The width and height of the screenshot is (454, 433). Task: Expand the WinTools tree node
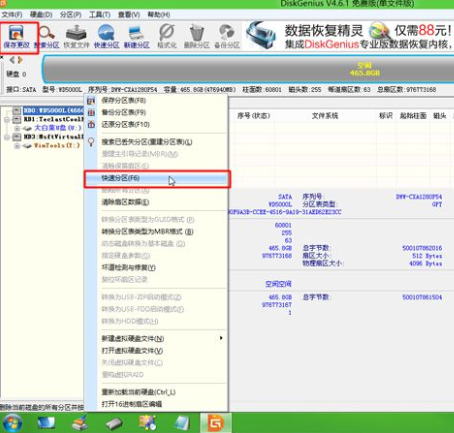[17, 146]
